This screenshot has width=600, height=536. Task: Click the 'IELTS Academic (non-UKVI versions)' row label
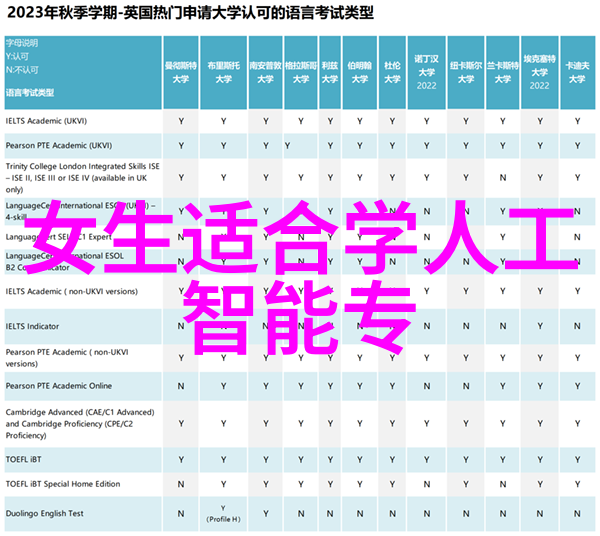(72, 292)
